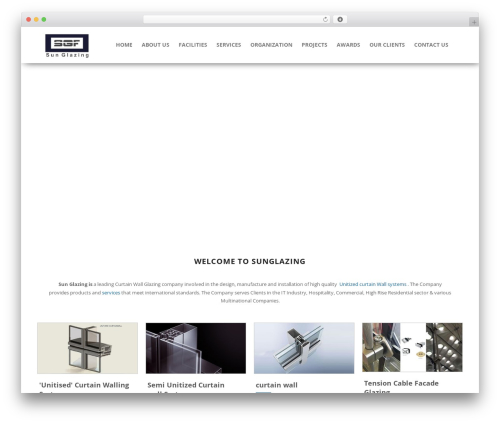Close the browser window with the red button
The height and width of the screenshot is (423, 500).
coord(29,20)
